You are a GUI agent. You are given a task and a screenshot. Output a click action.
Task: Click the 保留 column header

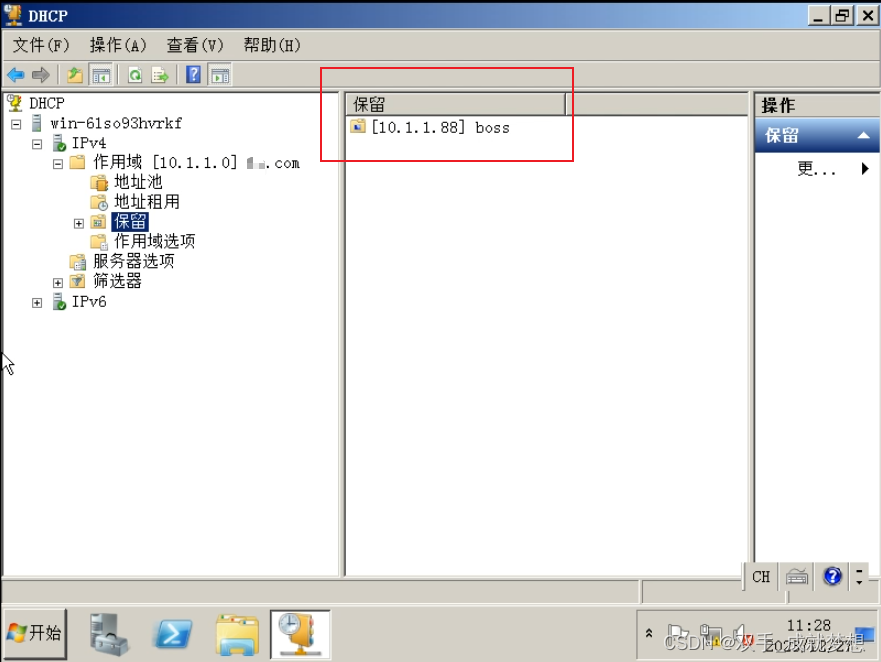coord(456,105)
